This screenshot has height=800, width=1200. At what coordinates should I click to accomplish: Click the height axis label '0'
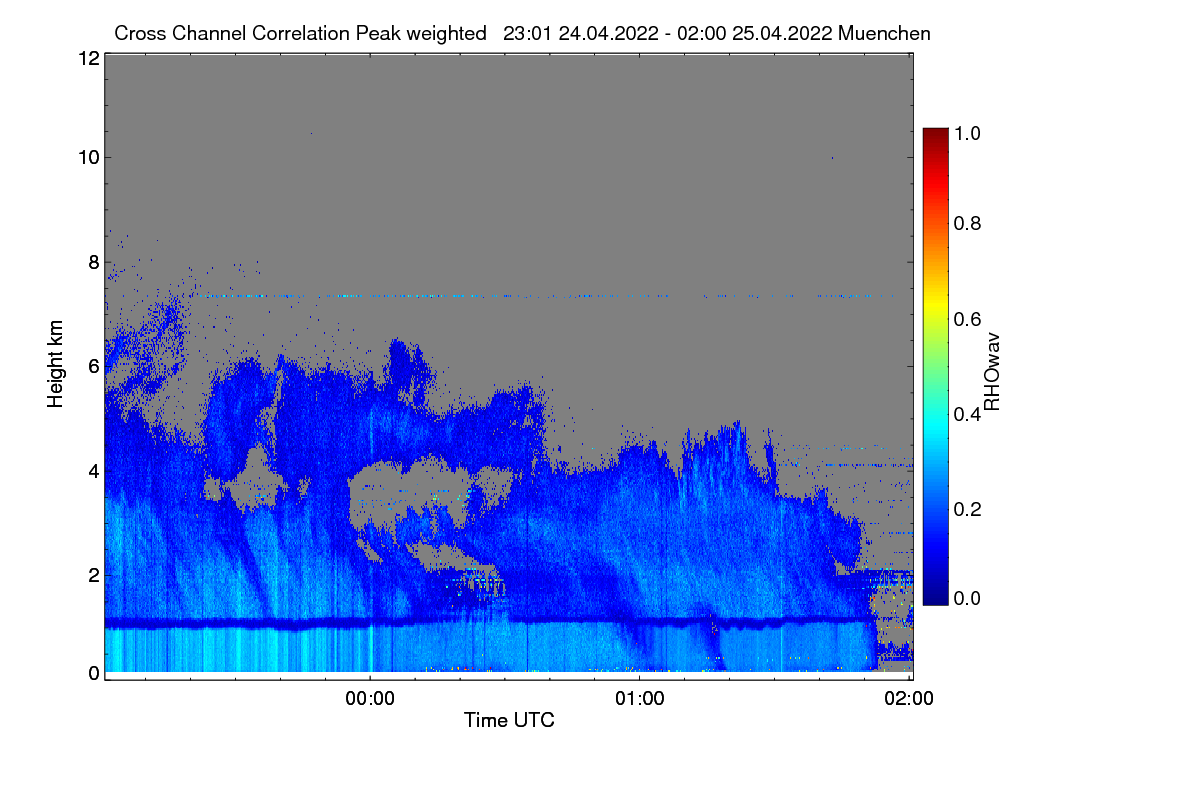pyautogui.click(x=92, y=673)
